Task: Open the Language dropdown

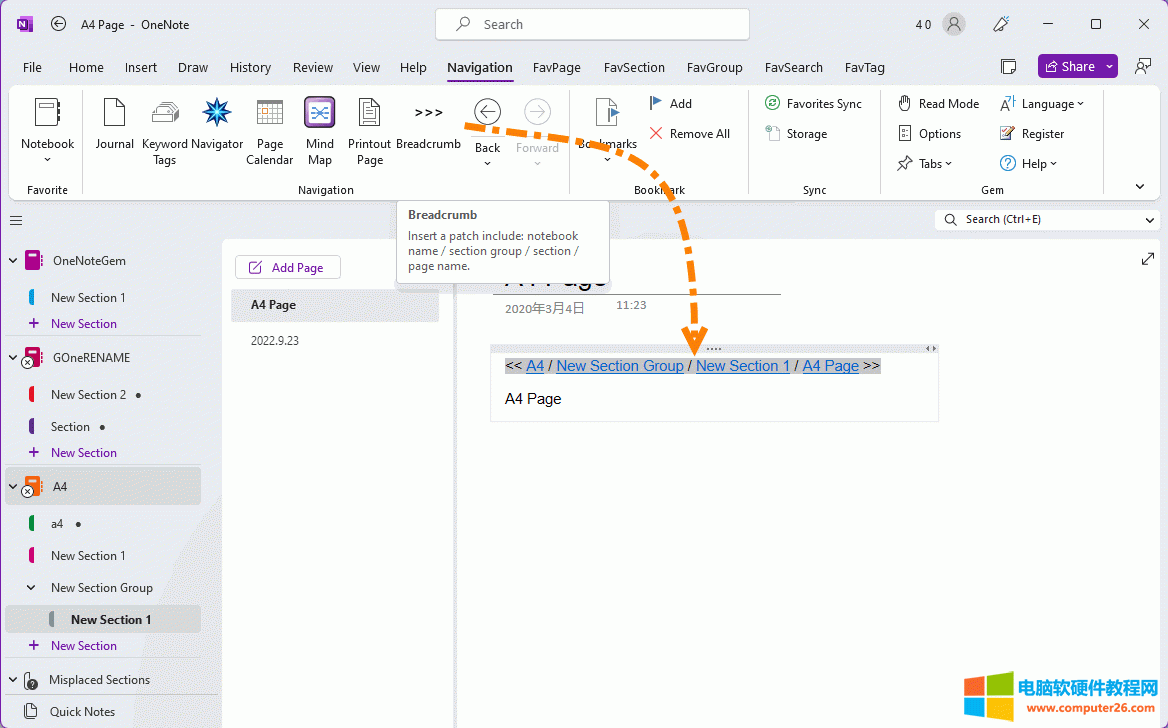Action: click(1043, 103)
